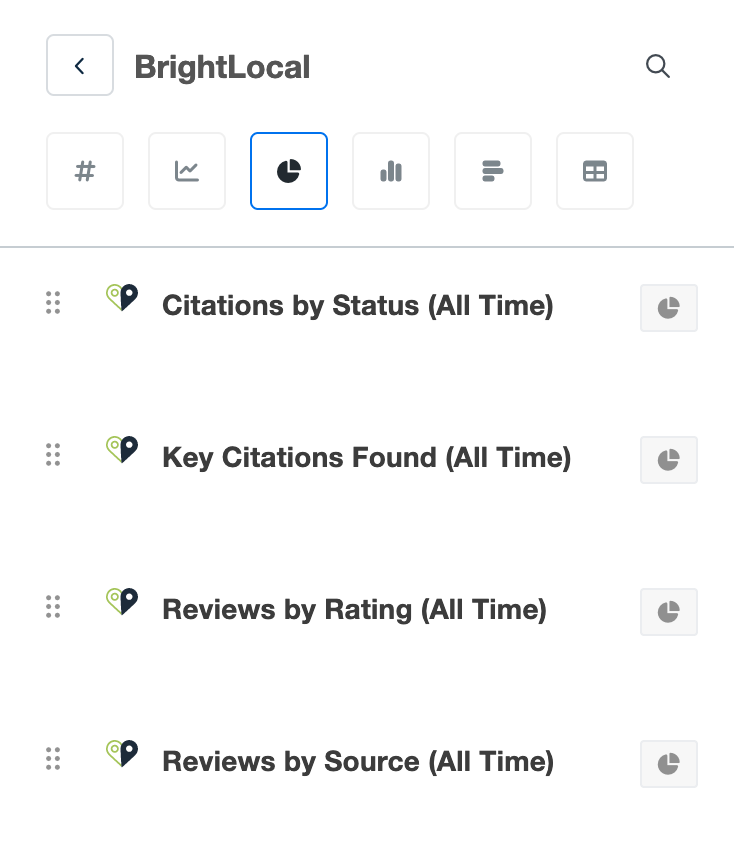Choose Reviews by Source (All Time)
This screenshot has width=734, height=862.
coord(358,762)
